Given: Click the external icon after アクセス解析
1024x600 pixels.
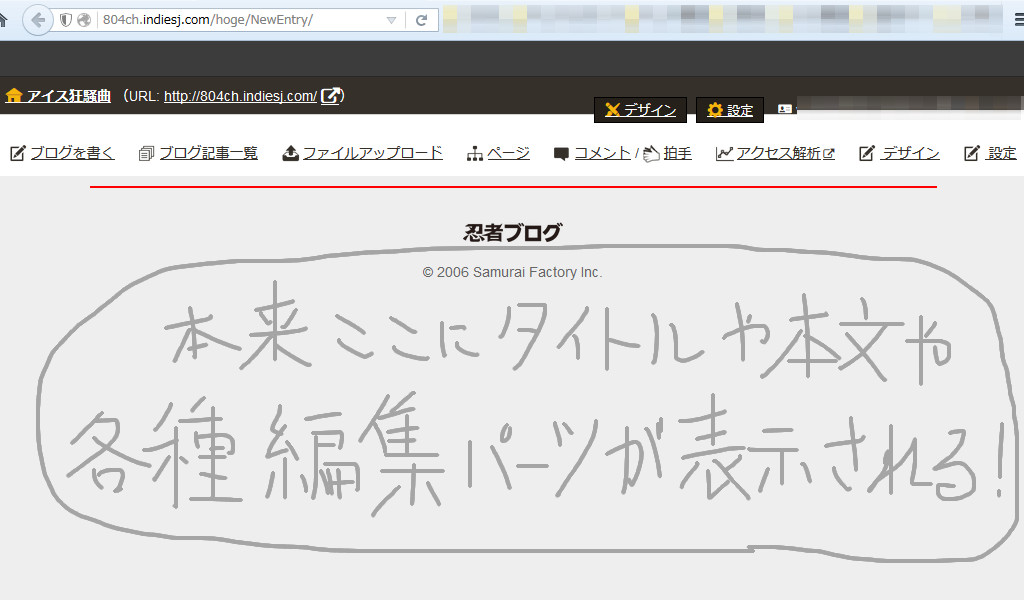Looking at the screenshot, I should tap(829, 153).
